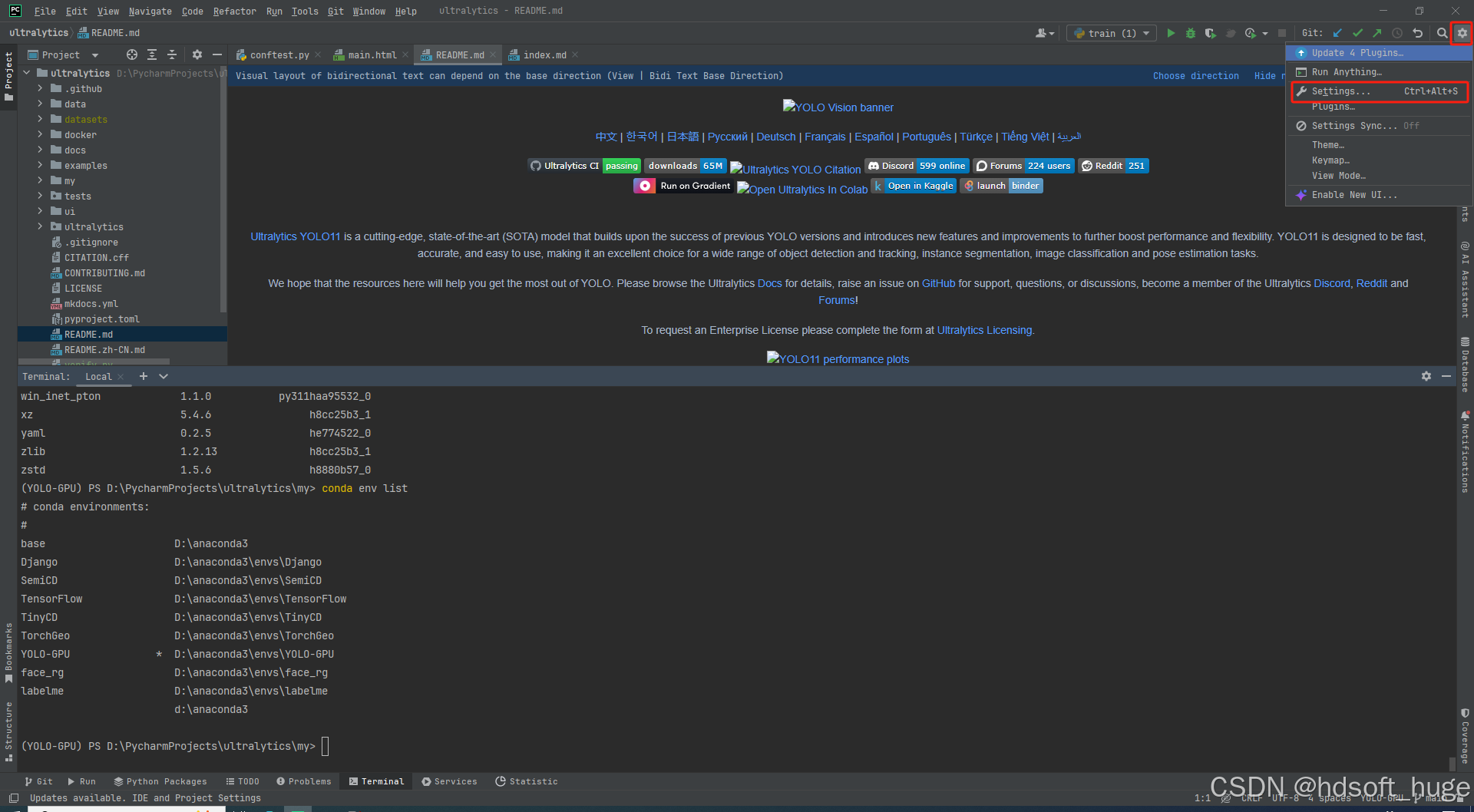
Task: Open the Notifications side tool window
Action: [1465, 452]
